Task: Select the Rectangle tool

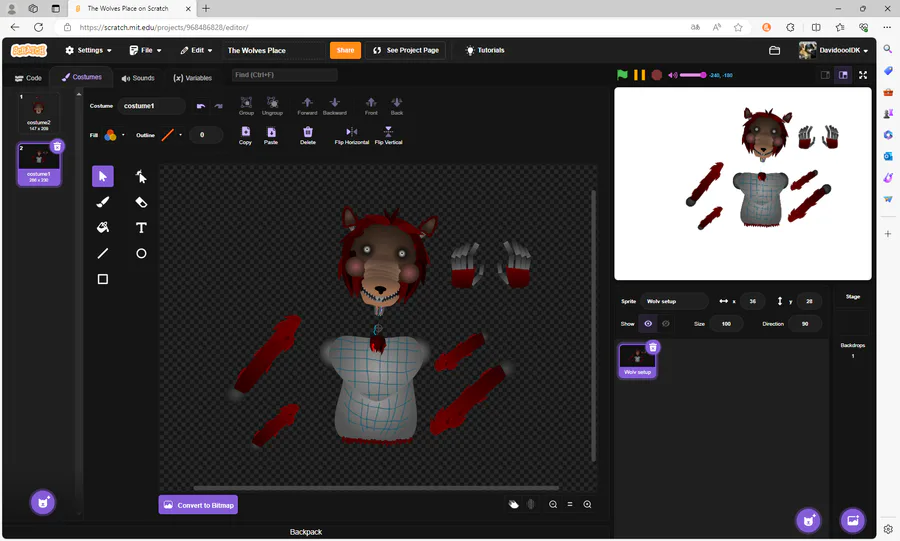Action: coord(103,279)
